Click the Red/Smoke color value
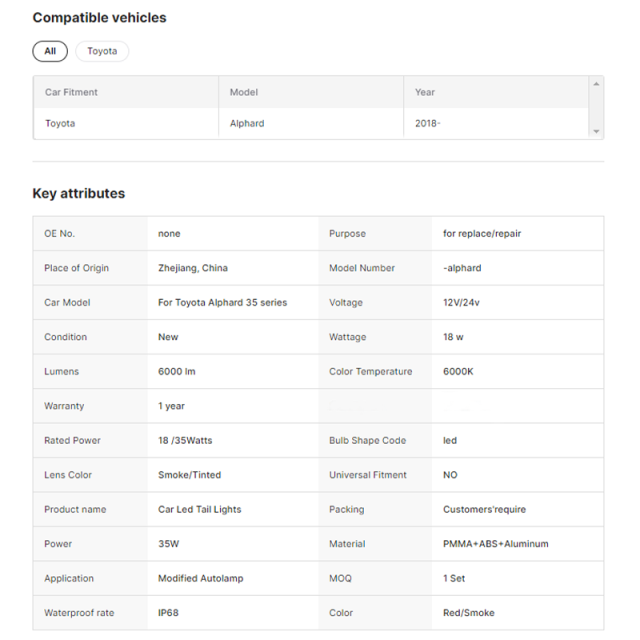 (x=469, y=613)
